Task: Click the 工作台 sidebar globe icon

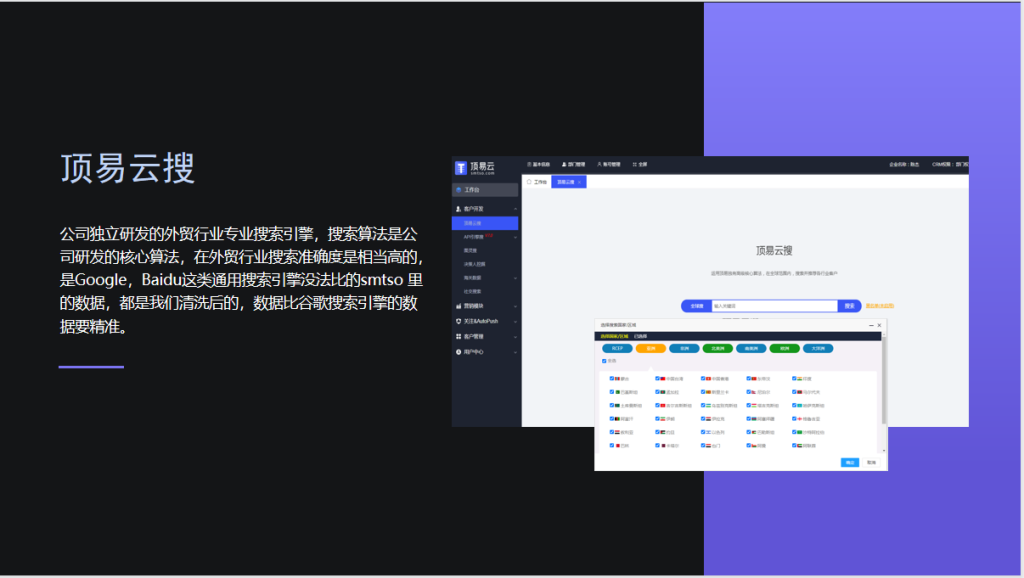Action: 458,189
